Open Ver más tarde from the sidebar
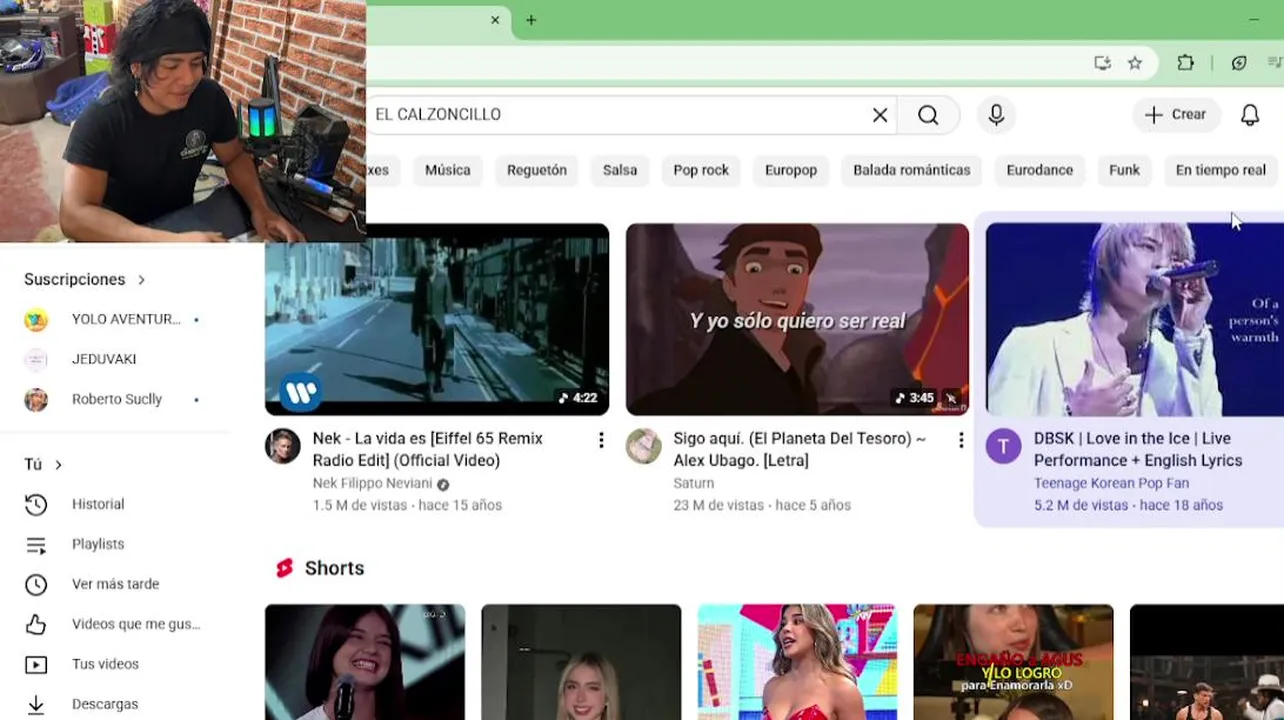The width and height of the screenshot is (1284, 720). [115, 584]
